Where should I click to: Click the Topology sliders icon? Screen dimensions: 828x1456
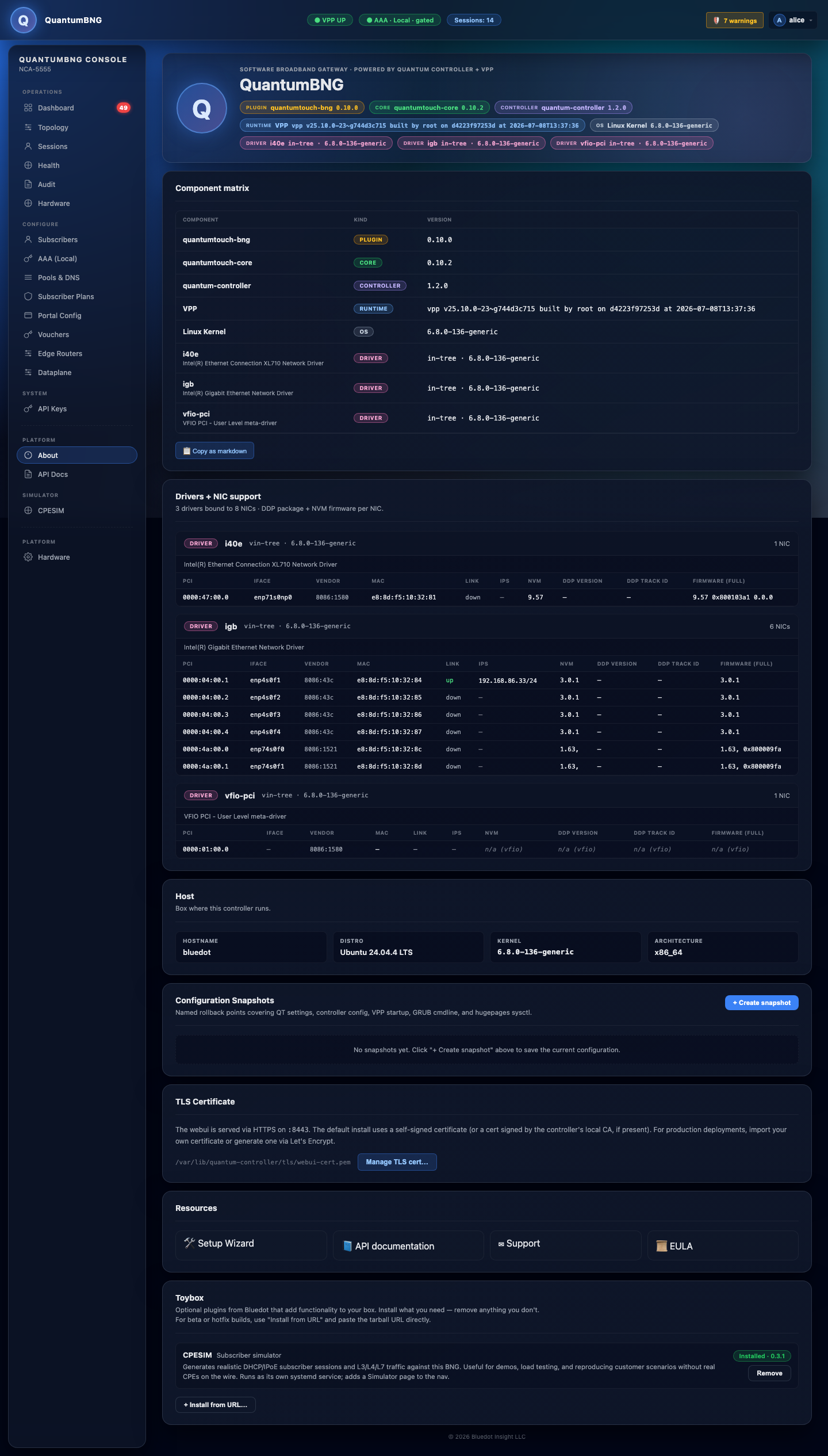pos(28,127)
